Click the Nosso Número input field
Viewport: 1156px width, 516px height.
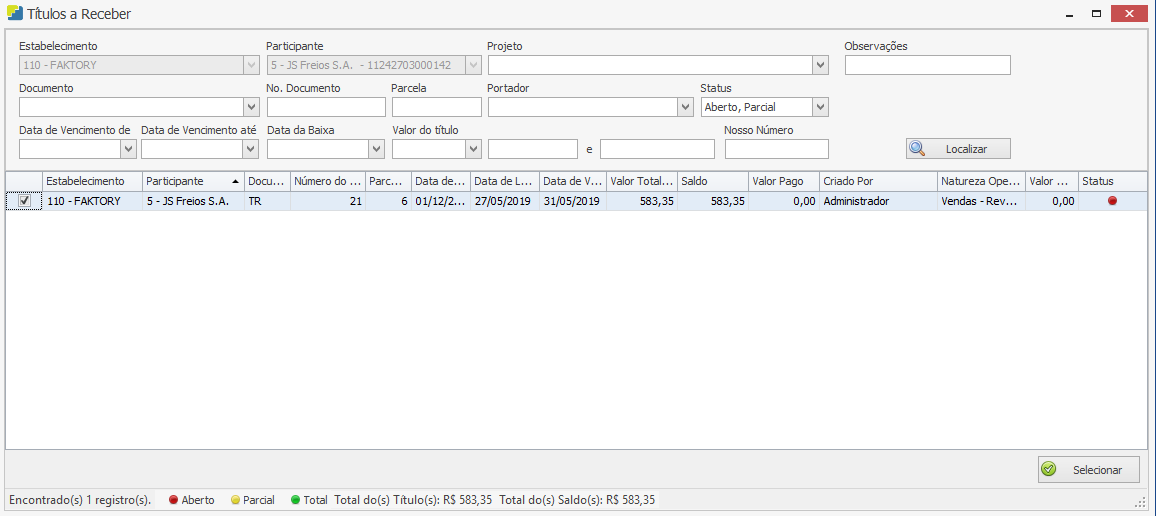[776, 149]
